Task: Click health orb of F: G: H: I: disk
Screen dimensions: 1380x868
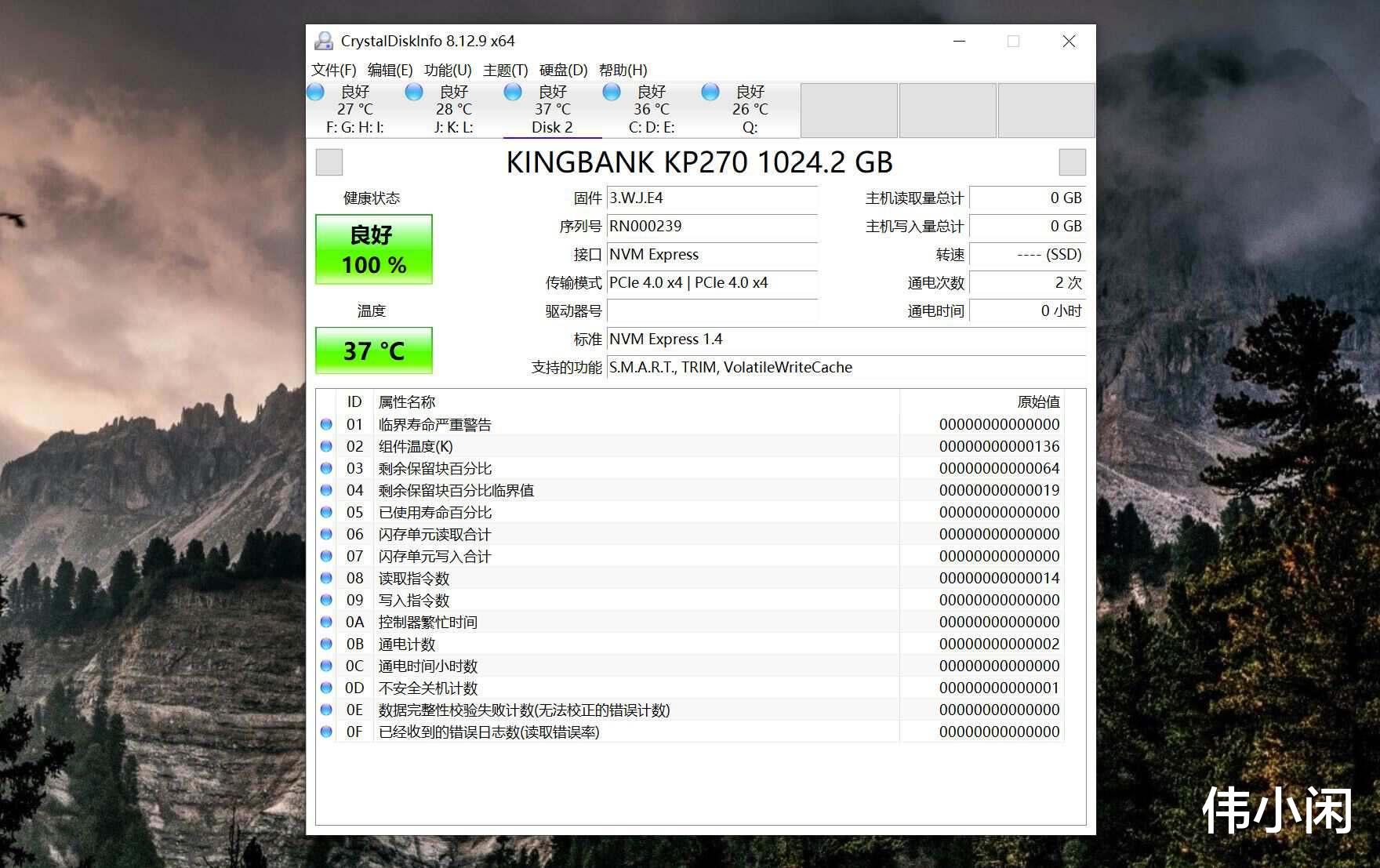Action: 315,92
